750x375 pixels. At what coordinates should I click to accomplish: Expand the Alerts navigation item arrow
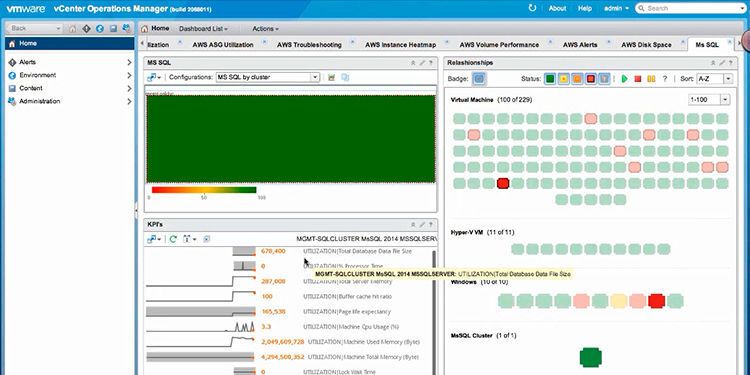point(129,62)
